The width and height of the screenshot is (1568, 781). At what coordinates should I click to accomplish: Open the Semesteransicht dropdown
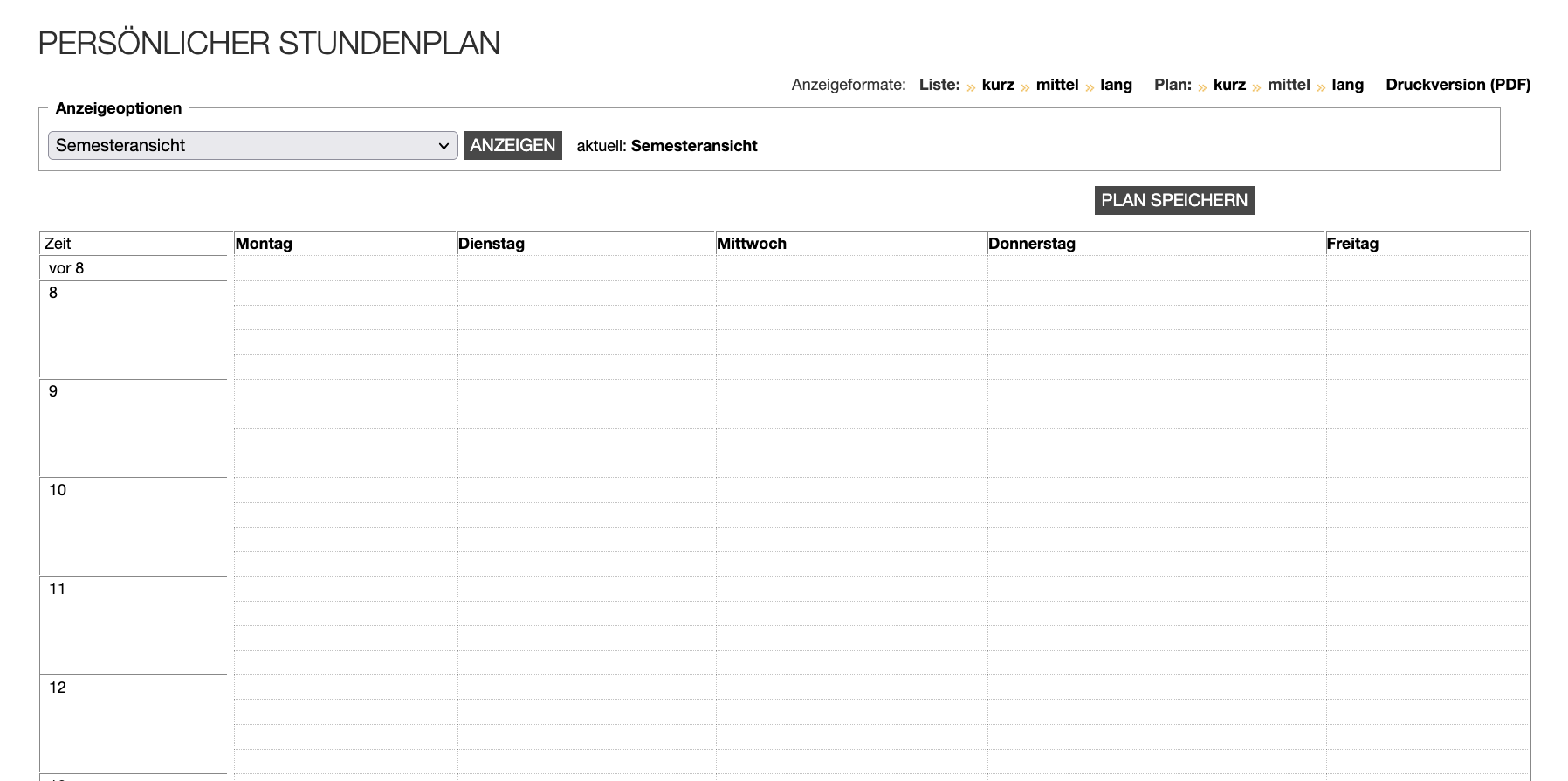252,146
